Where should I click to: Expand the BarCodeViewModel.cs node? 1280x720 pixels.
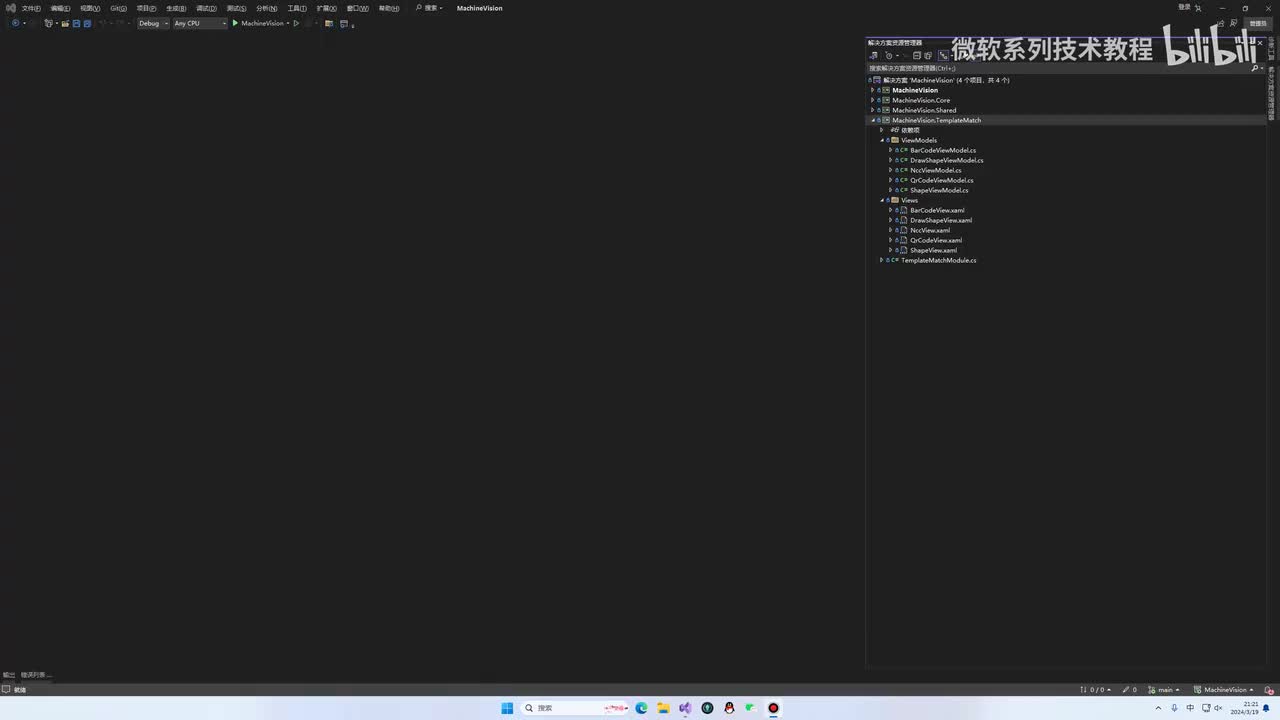coord(890,150)
